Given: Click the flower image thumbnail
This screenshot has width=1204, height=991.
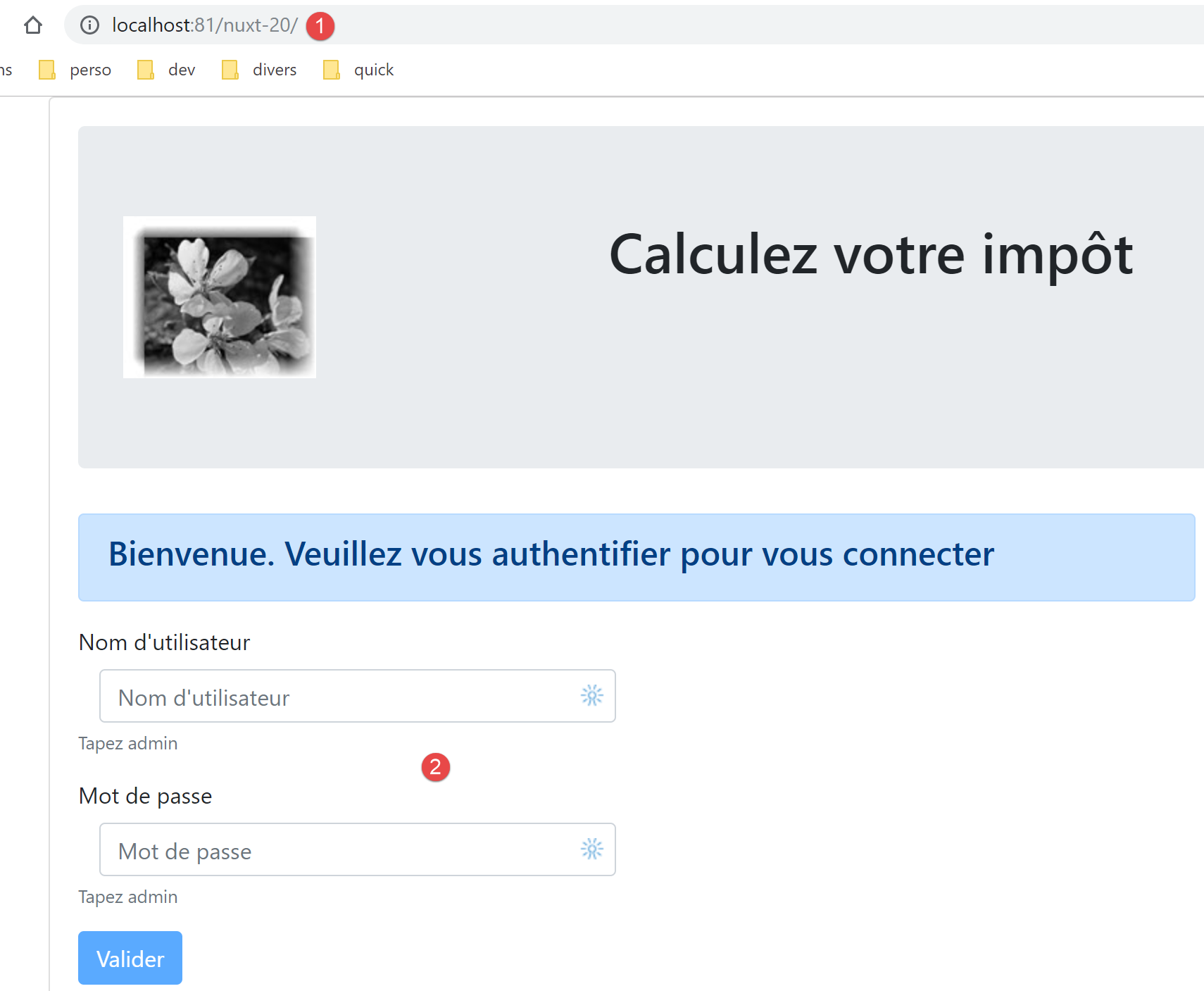Looking at the screenshot, I should [220, 297].
